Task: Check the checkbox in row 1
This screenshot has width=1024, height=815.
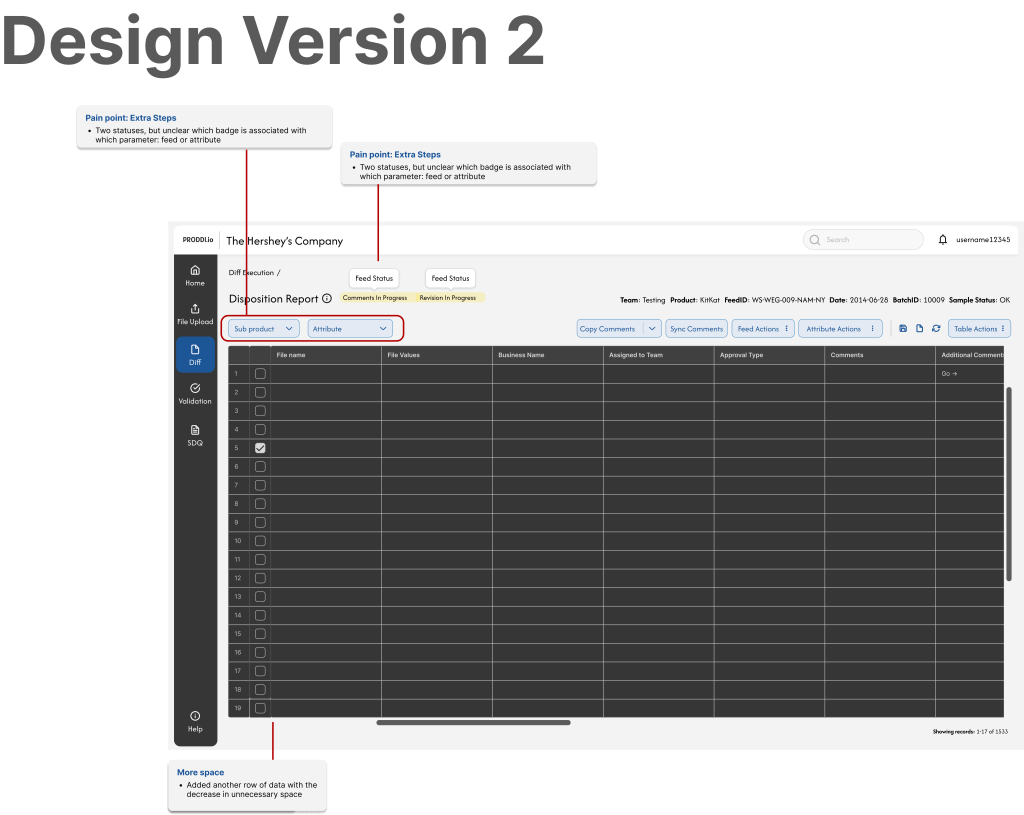Action: point(260,373)
